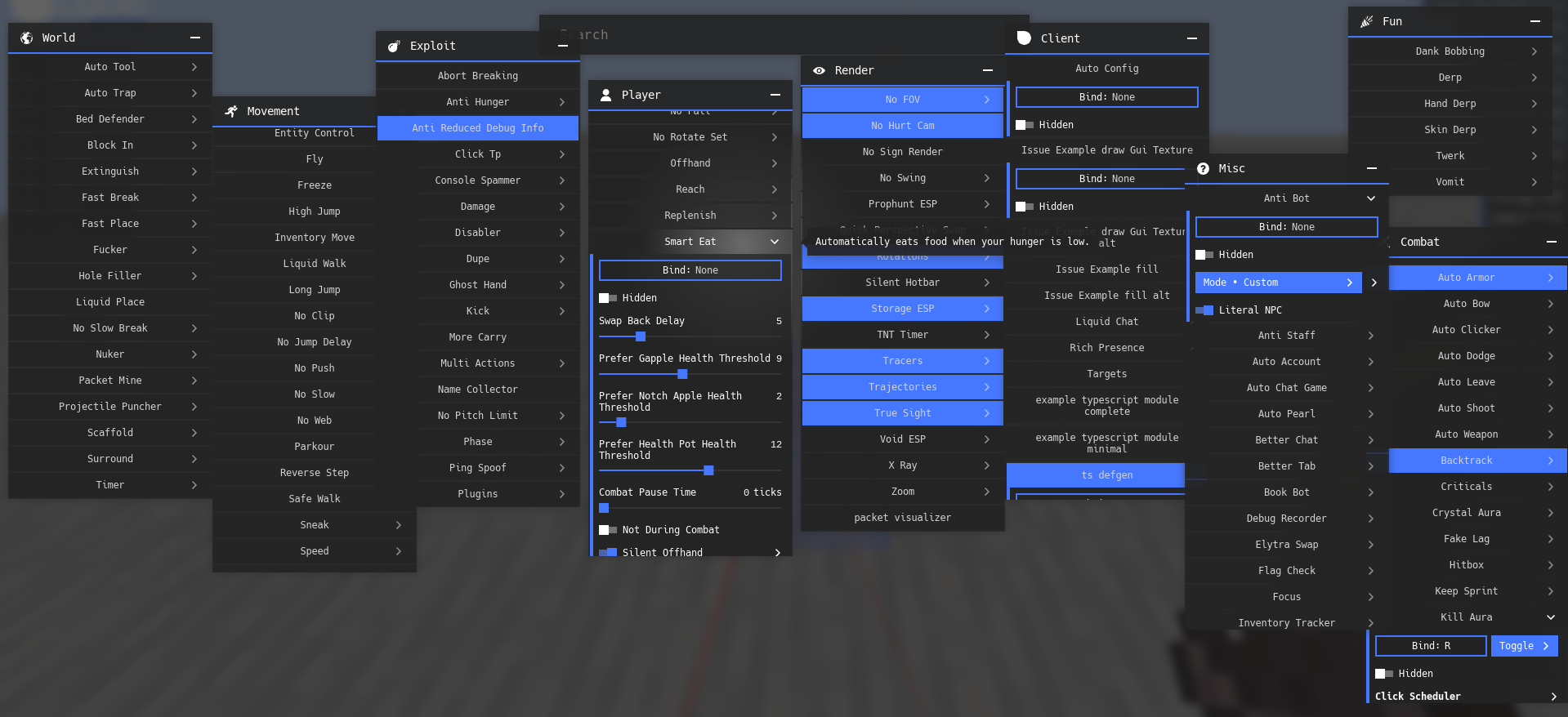1568x717 pixels.
Task: Click the Movement panel running-man icon
Action: (232, 111)
